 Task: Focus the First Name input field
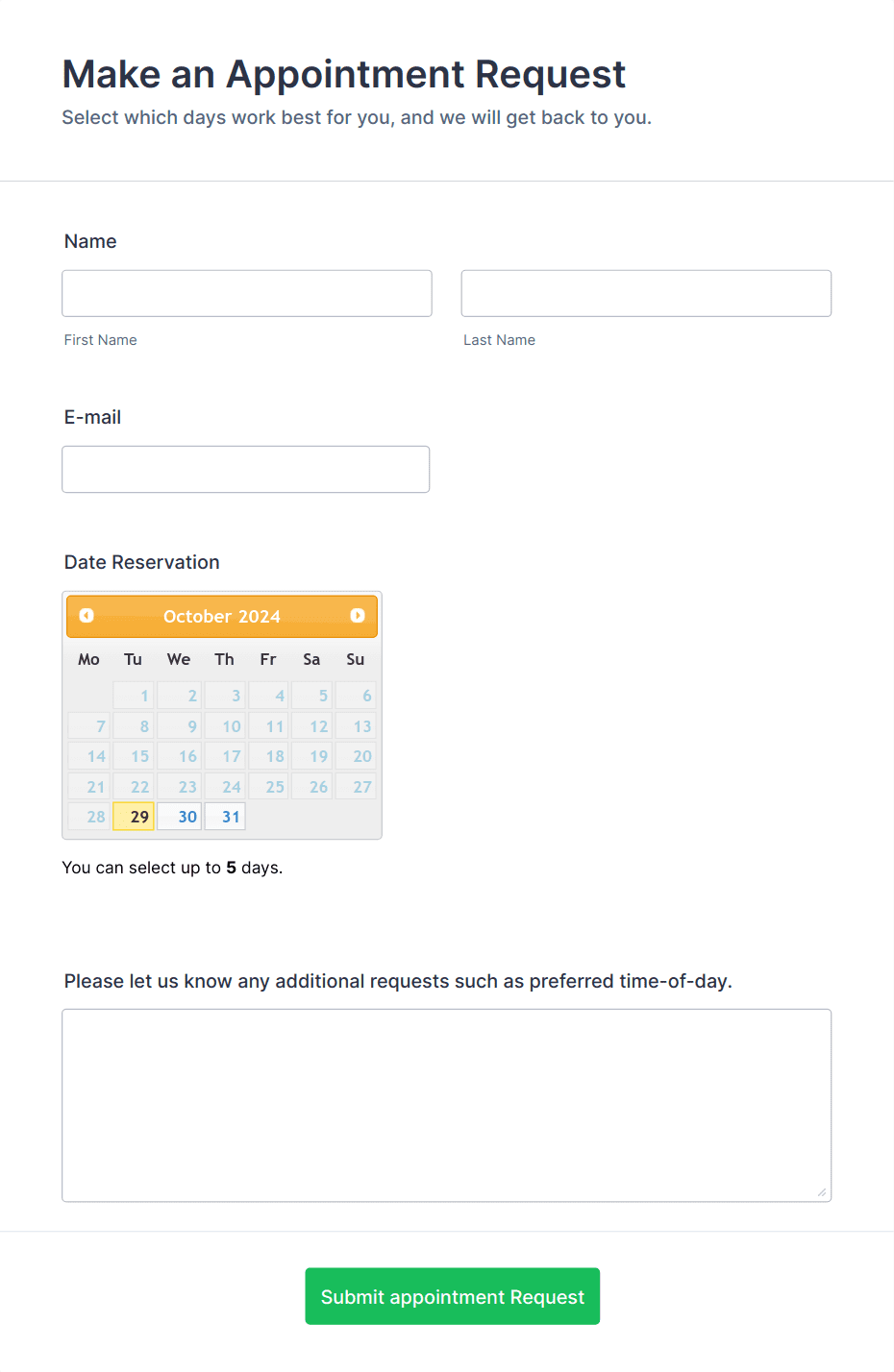pyautogui.click(x=246, y=293)
